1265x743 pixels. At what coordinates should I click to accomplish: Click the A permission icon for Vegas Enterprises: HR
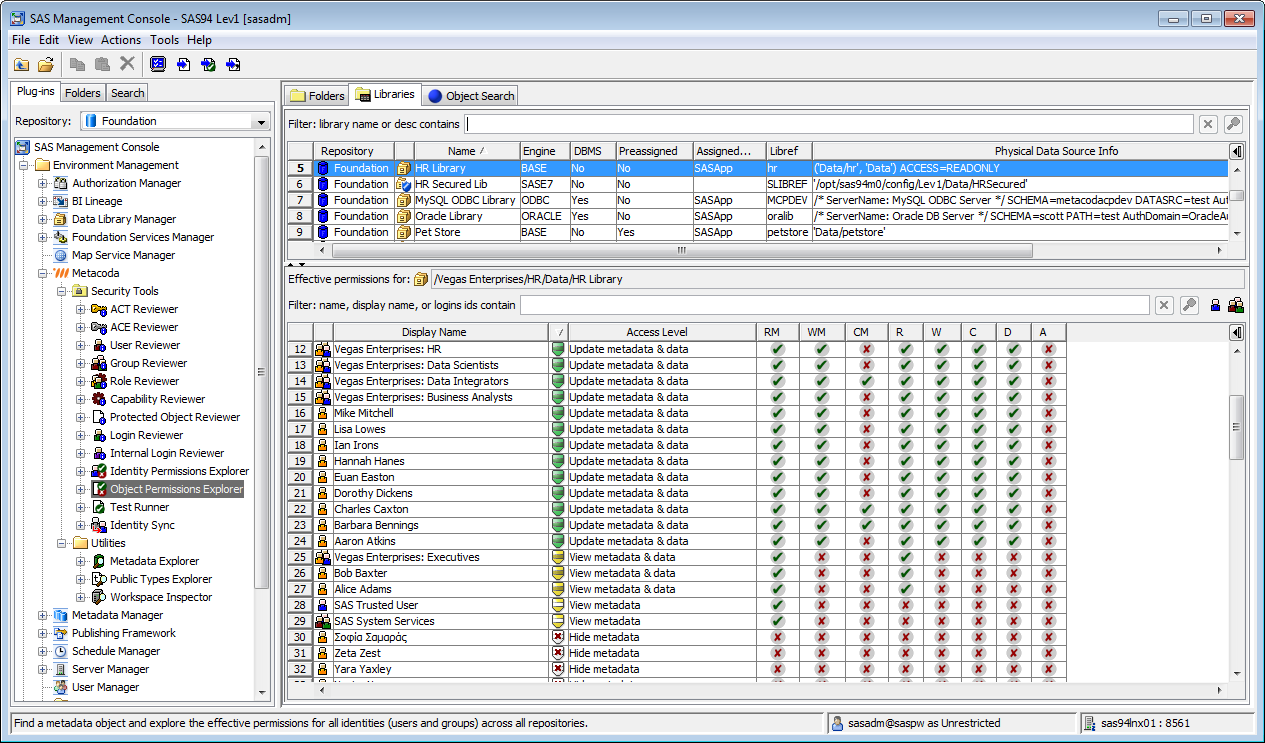click(1047, 349)
